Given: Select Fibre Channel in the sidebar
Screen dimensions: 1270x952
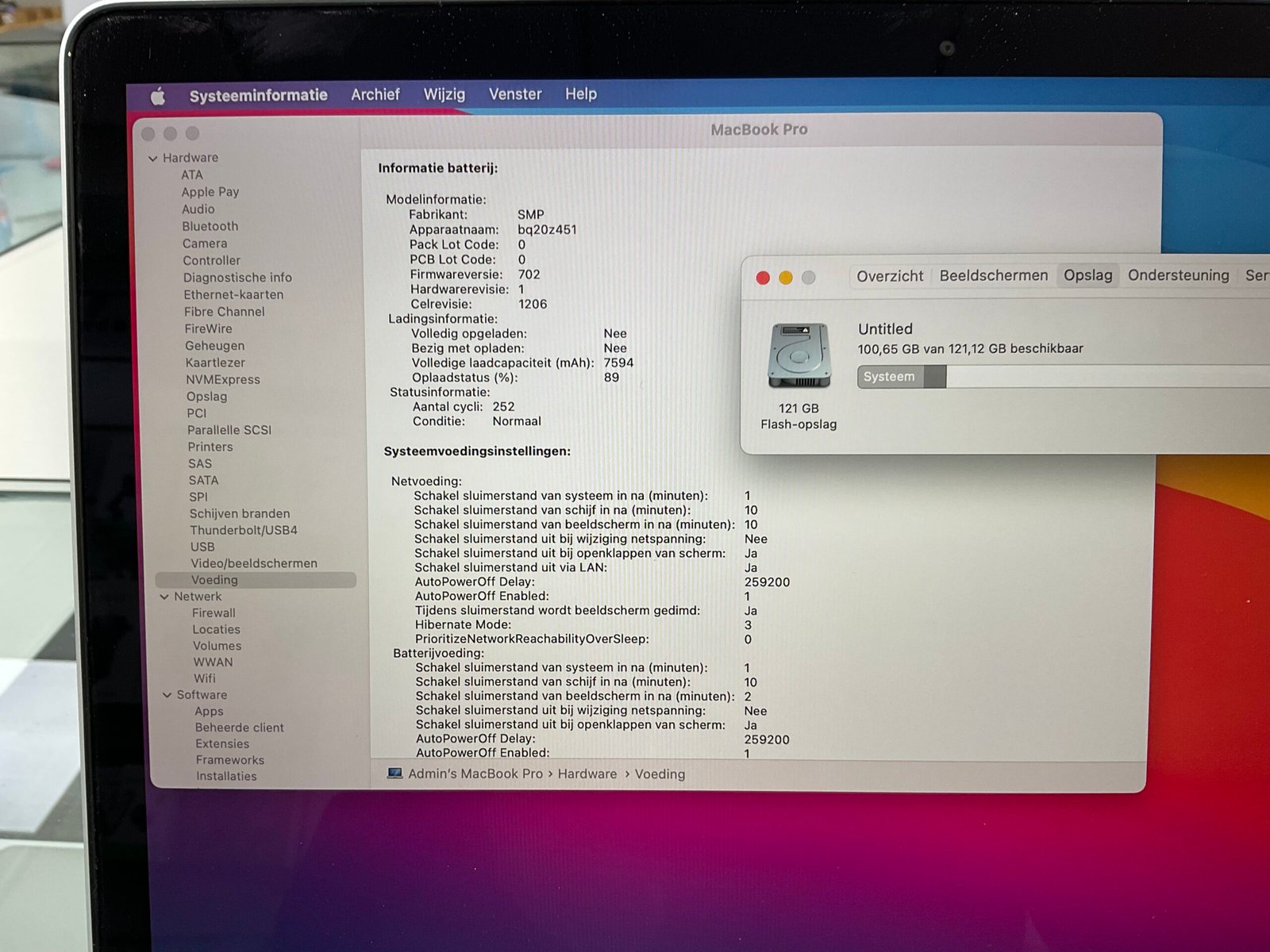Looking at the screenshot, I should point(225,312).
